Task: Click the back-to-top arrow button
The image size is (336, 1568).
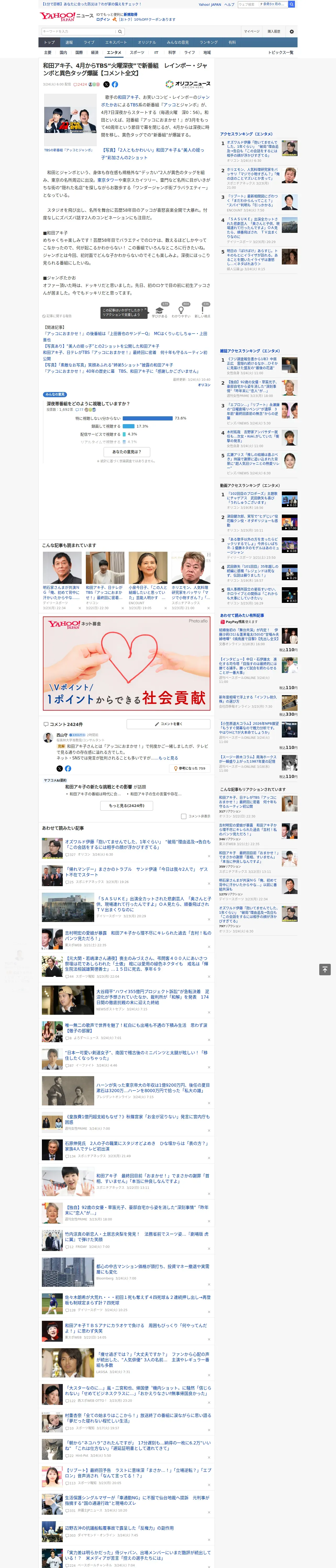Action: [x=325, y=970]
